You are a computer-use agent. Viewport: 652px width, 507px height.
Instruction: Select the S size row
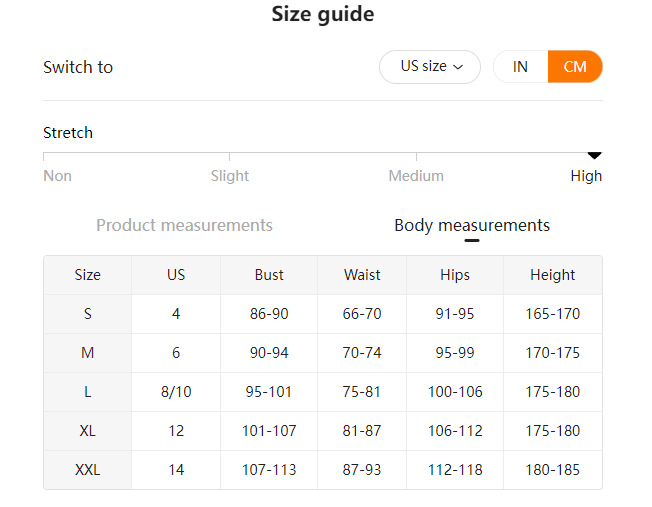click(x=88, y=314)
